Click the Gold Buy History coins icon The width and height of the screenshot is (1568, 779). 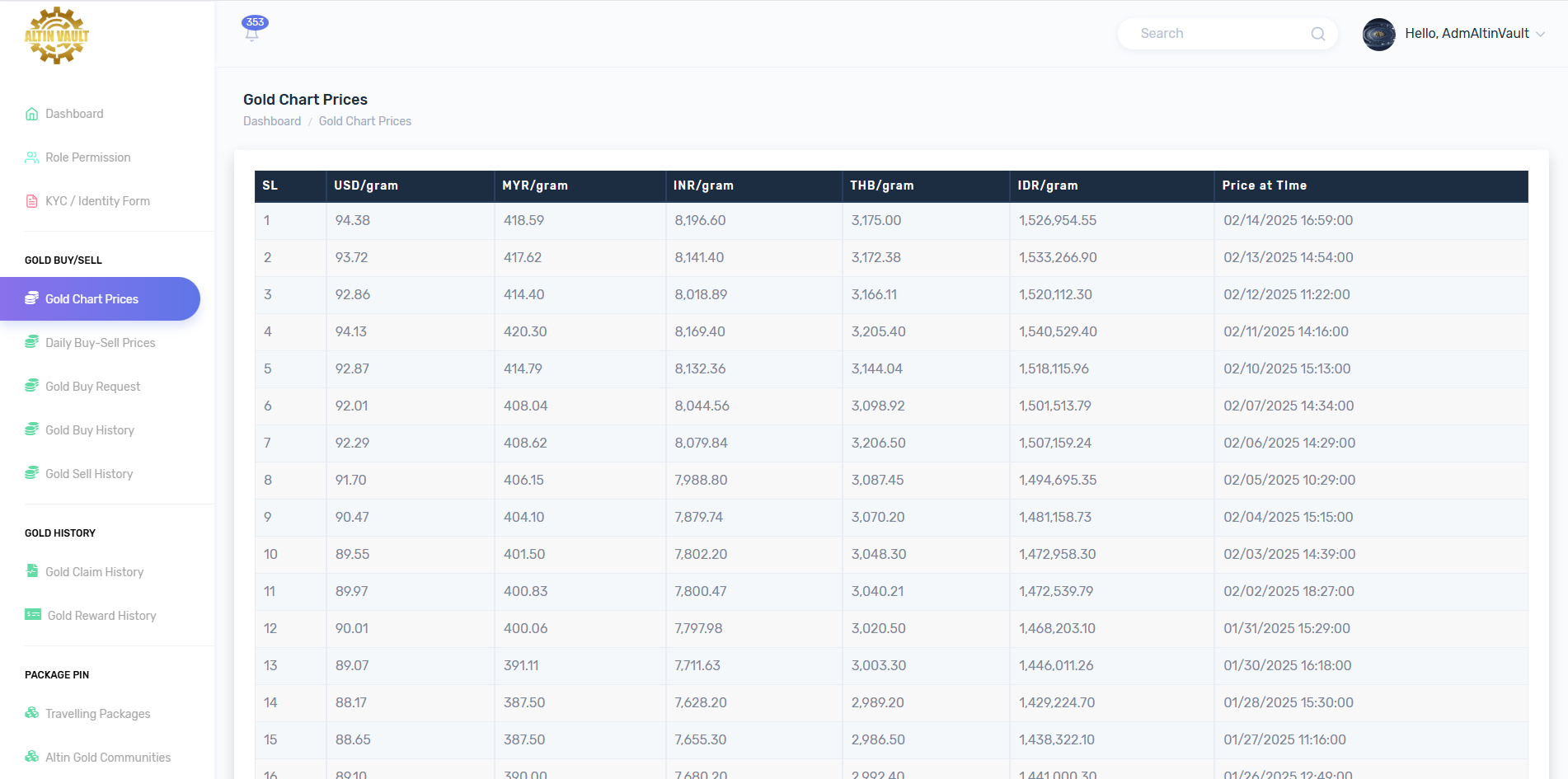click(31, 429)
